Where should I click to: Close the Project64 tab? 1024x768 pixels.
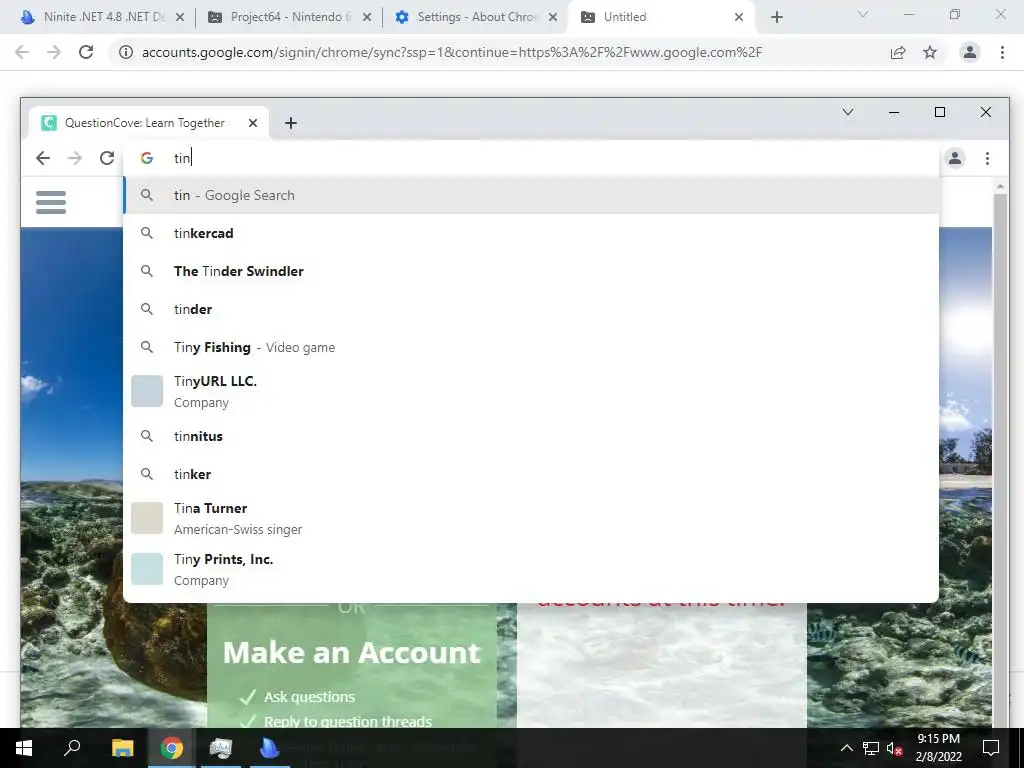click(x=367, y=17)
